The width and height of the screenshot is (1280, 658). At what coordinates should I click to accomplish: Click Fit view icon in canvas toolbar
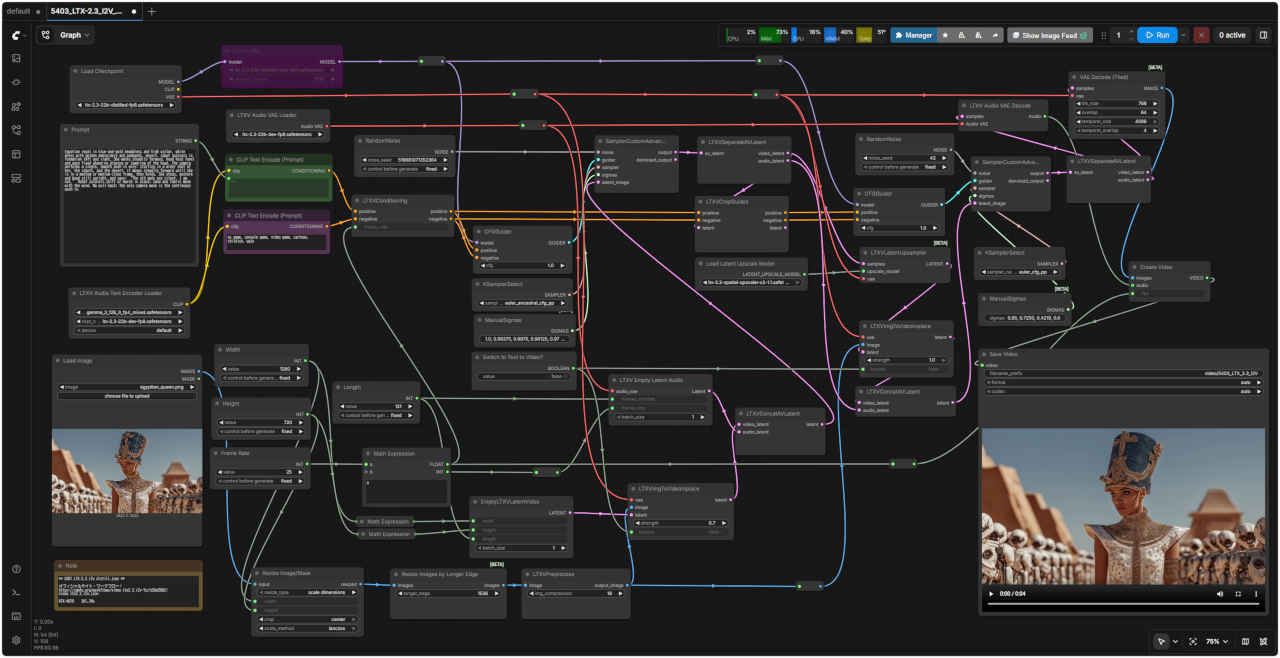click(1192, 641)
